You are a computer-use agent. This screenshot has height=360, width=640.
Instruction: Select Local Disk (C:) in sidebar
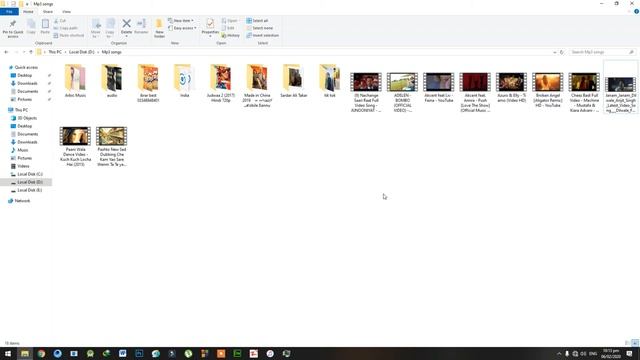point(30,174)
